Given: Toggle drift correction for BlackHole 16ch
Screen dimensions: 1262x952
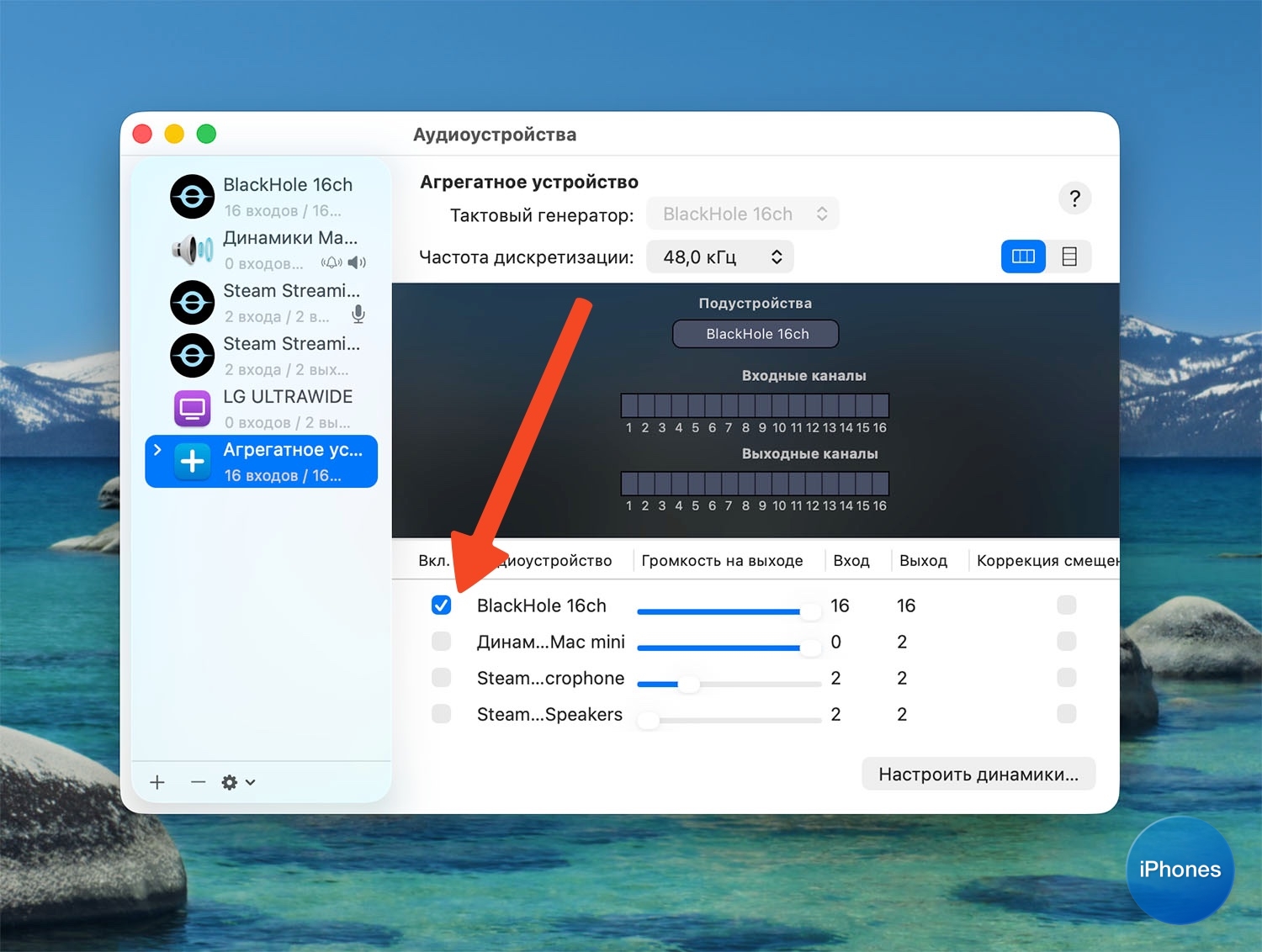Looking at the screenshot, I should coord(1067,606).
